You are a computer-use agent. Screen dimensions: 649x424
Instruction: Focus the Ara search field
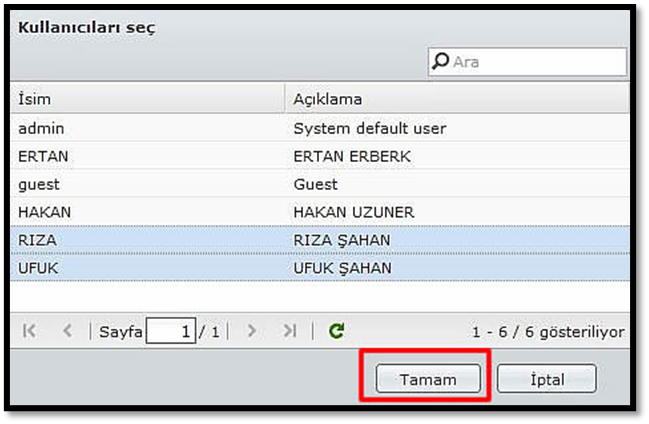coord(537,62)
